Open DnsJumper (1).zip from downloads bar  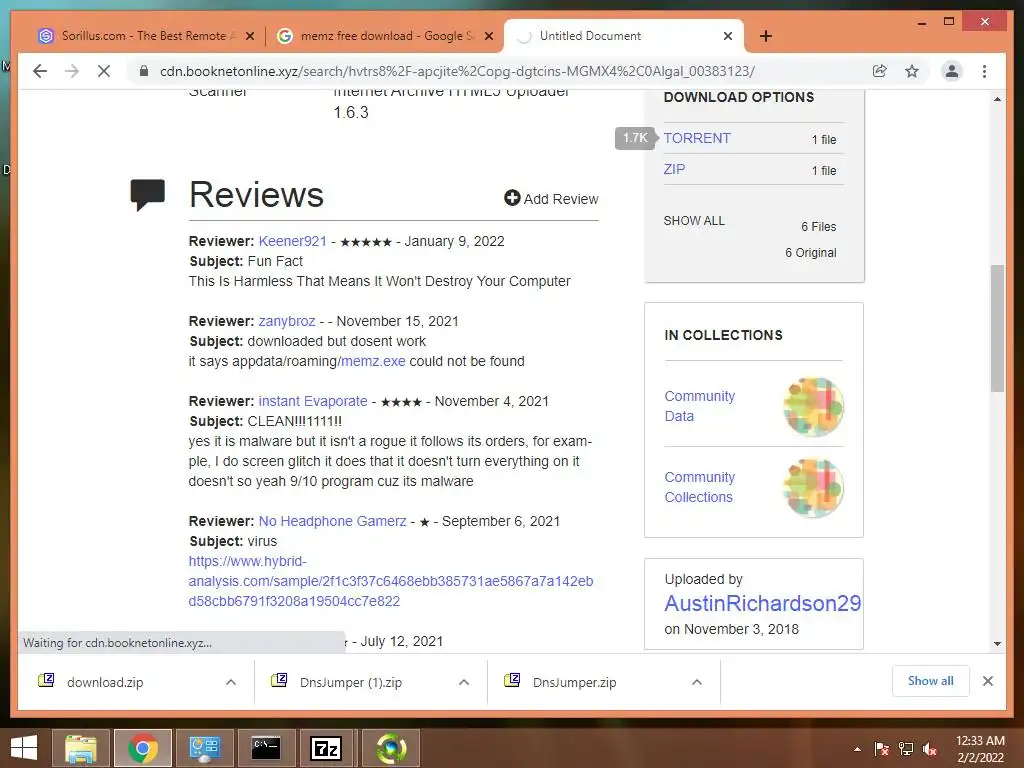tap(351, 682)
